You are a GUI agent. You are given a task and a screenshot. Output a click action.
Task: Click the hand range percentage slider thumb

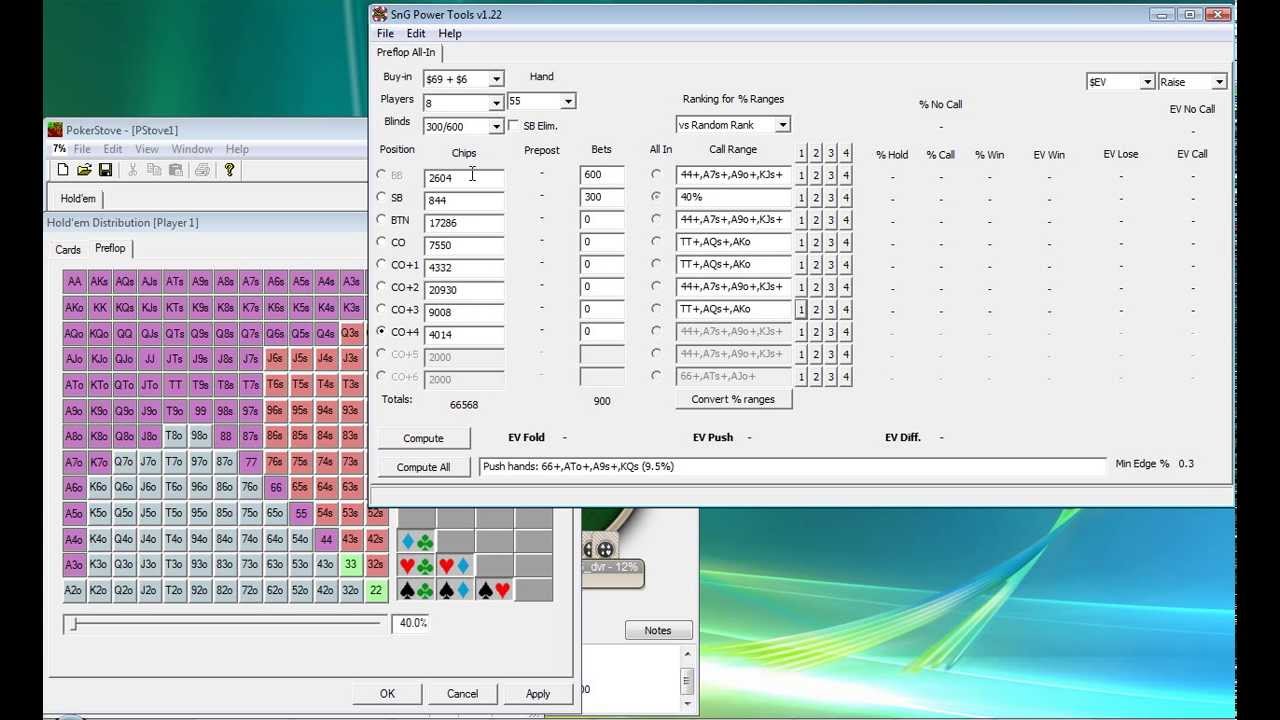(x=73, y=624)
